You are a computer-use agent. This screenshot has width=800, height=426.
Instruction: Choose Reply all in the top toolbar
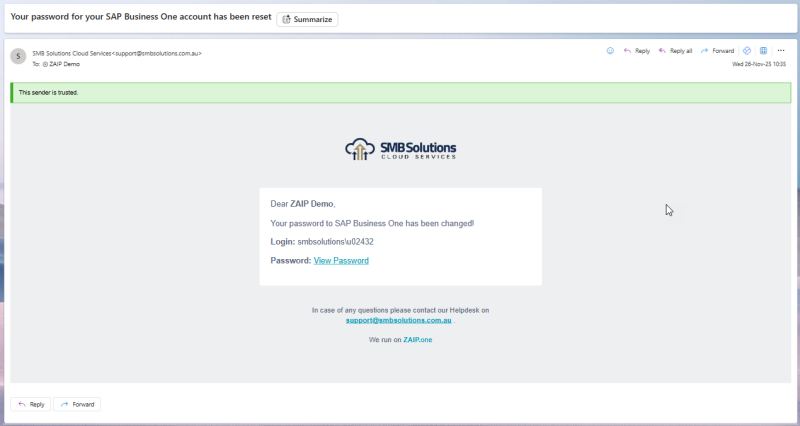pos(675,50)
